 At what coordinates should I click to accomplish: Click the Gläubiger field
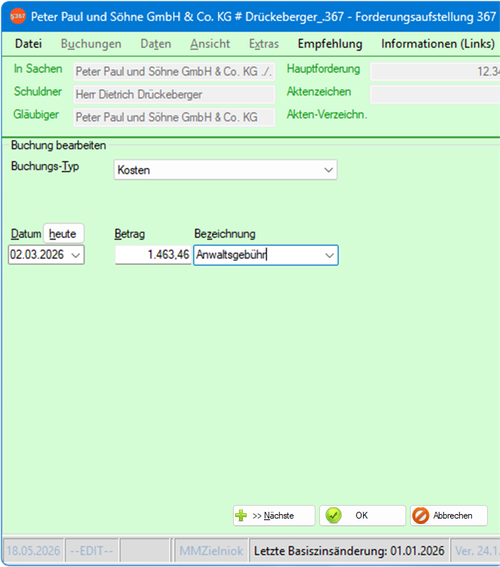(x=174, y=117)
